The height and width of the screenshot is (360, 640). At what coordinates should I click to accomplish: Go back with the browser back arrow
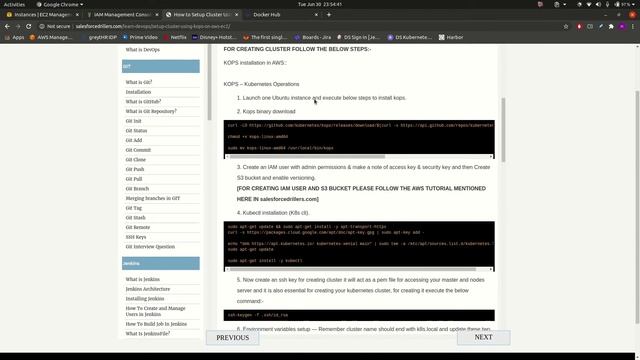pyautogui.click(x=7, y=26)
